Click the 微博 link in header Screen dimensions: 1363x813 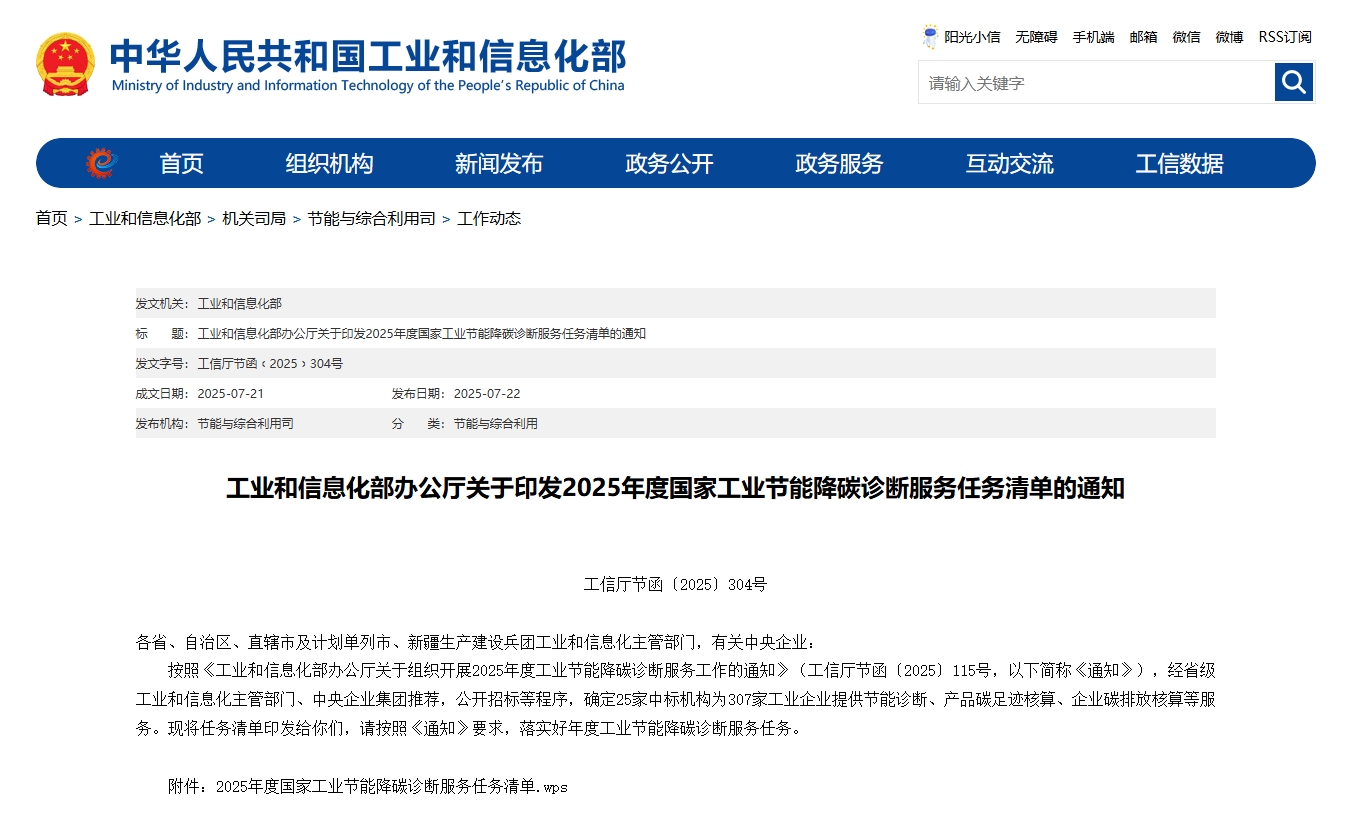[x=1229, y=37]
